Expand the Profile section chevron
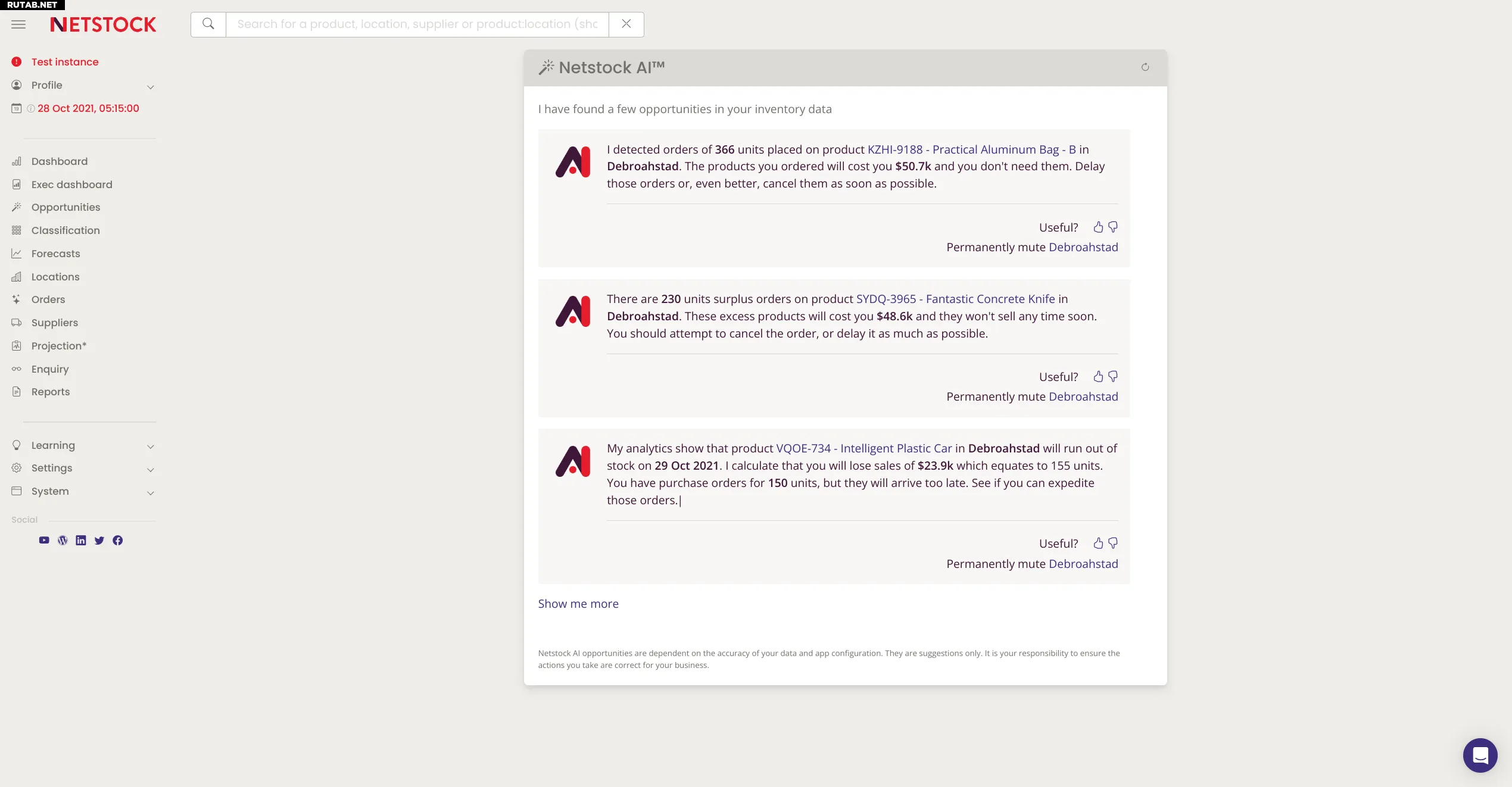 (151, 86)
